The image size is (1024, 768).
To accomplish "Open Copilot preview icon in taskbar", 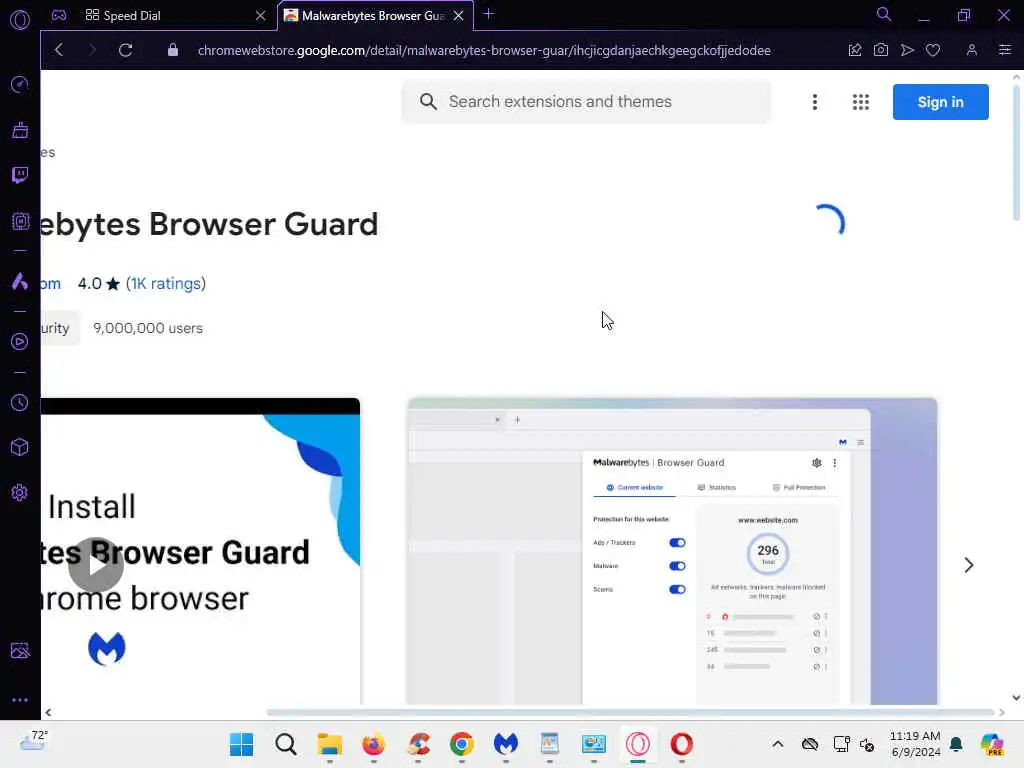I will pos(993,744).
